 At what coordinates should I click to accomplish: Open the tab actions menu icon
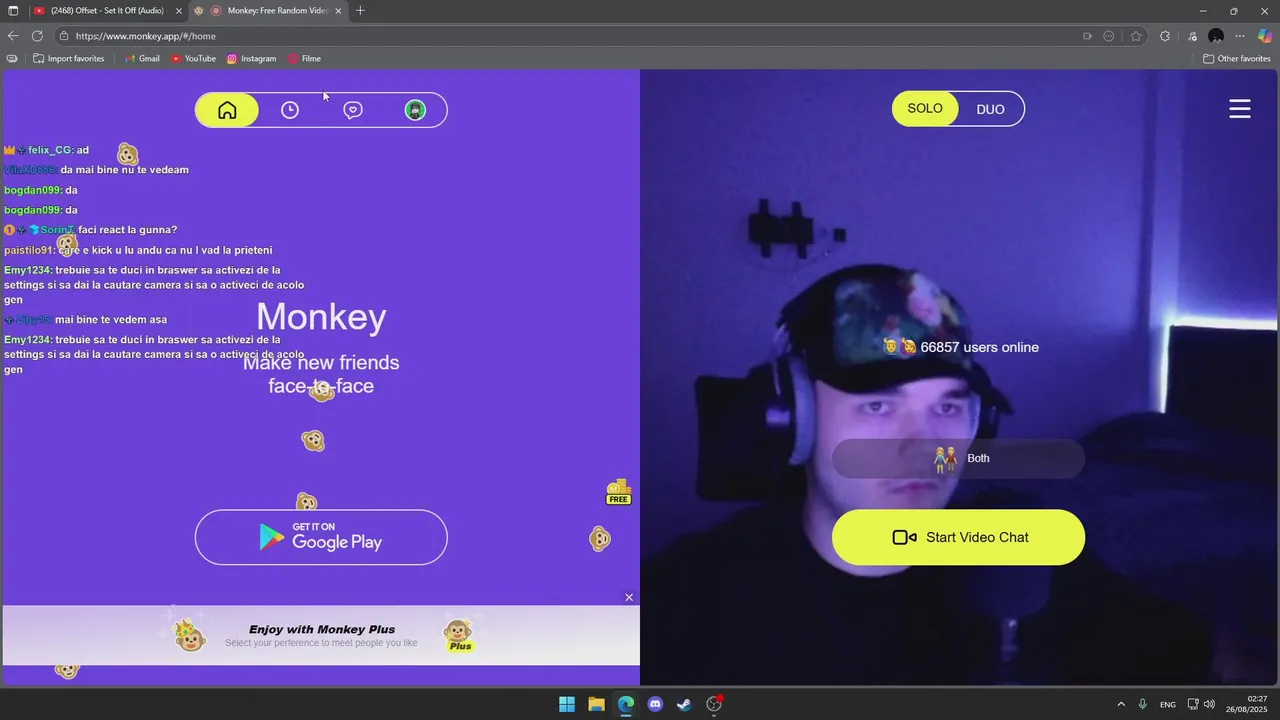pyautogui.click(x=13, y=11)
